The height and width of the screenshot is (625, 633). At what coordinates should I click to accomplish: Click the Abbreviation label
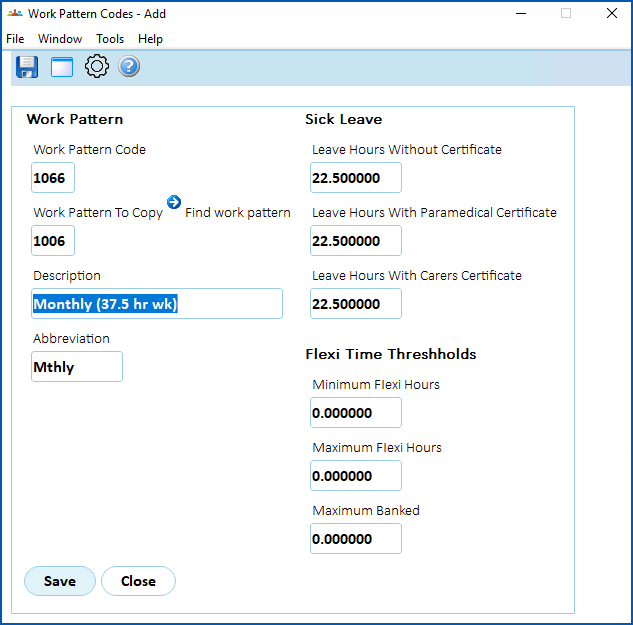(71, 338)
